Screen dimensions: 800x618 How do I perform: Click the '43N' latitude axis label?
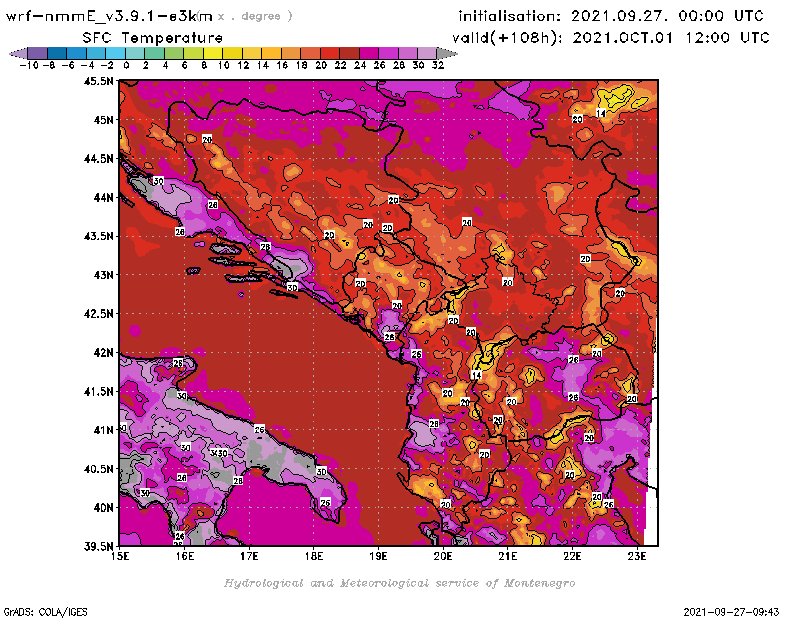pyautogui.click(x=103, y=275)
